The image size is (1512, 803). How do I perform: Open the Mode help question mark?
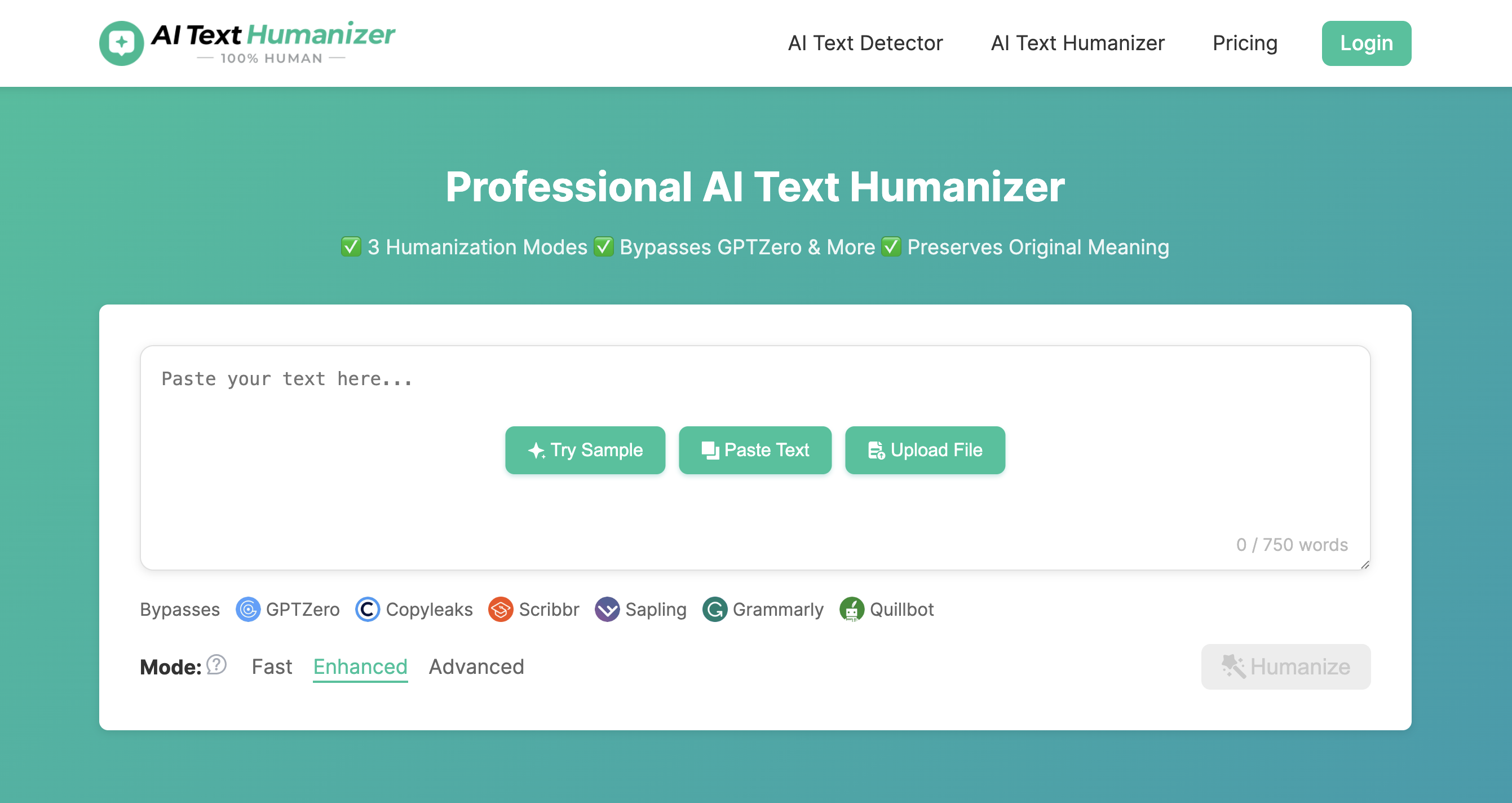(216, 666)
